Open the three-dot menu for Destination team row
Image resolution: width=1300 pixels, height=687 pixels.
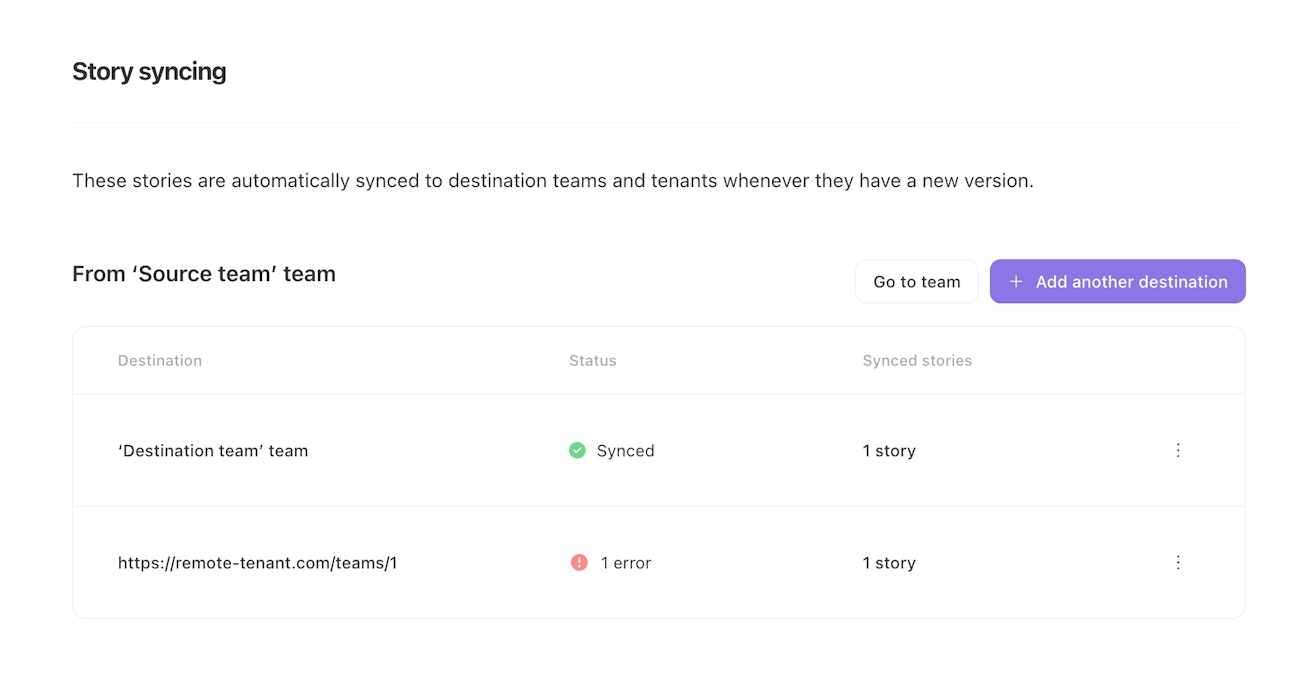[x=1178, y=451]
